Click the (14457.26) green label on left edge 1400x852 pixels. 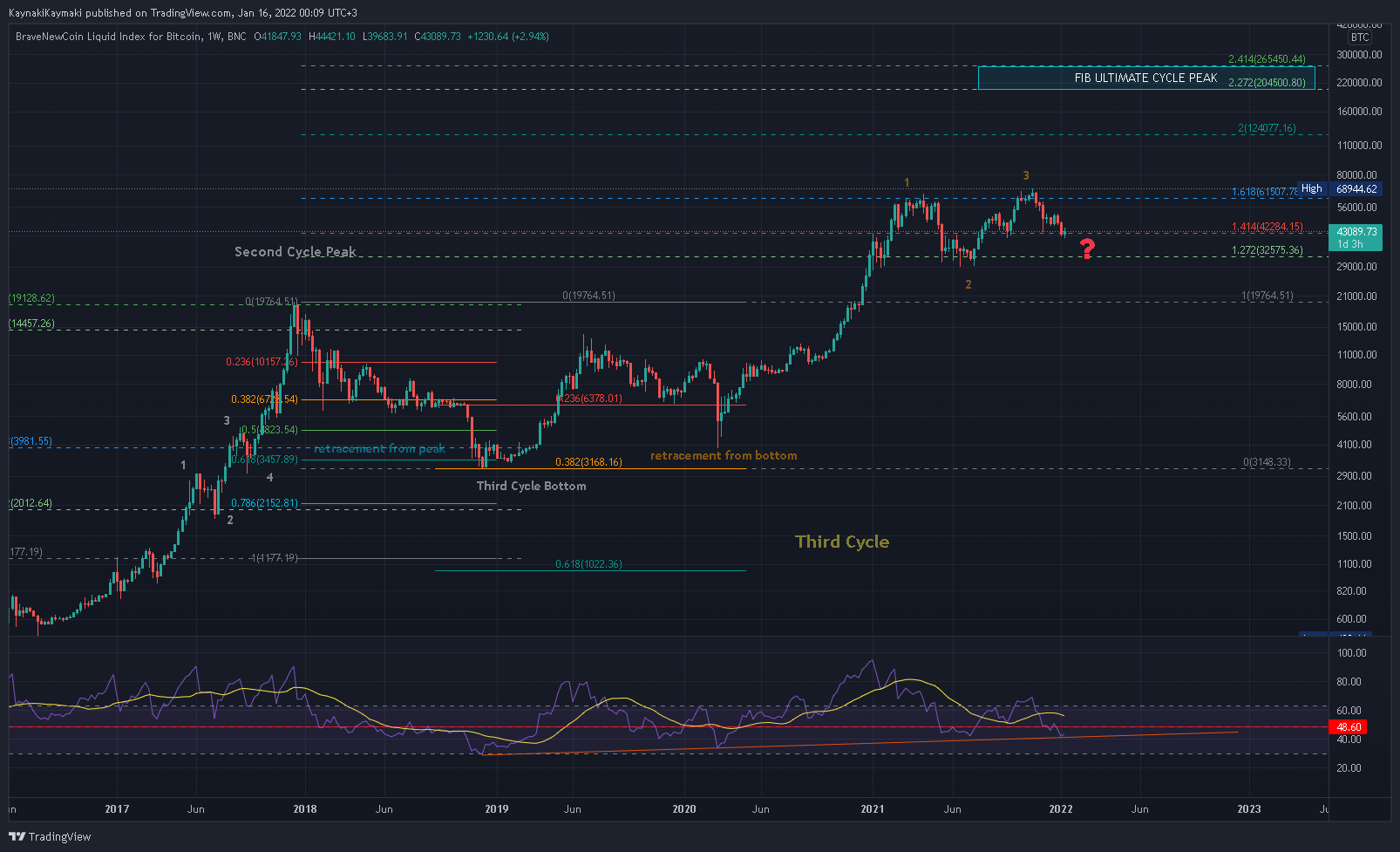pyautogui.click(x=31, y=324)
